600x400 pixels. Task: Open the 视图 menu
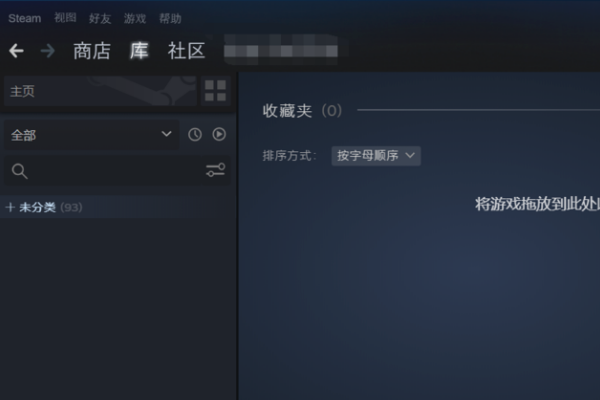coord(65,18)
